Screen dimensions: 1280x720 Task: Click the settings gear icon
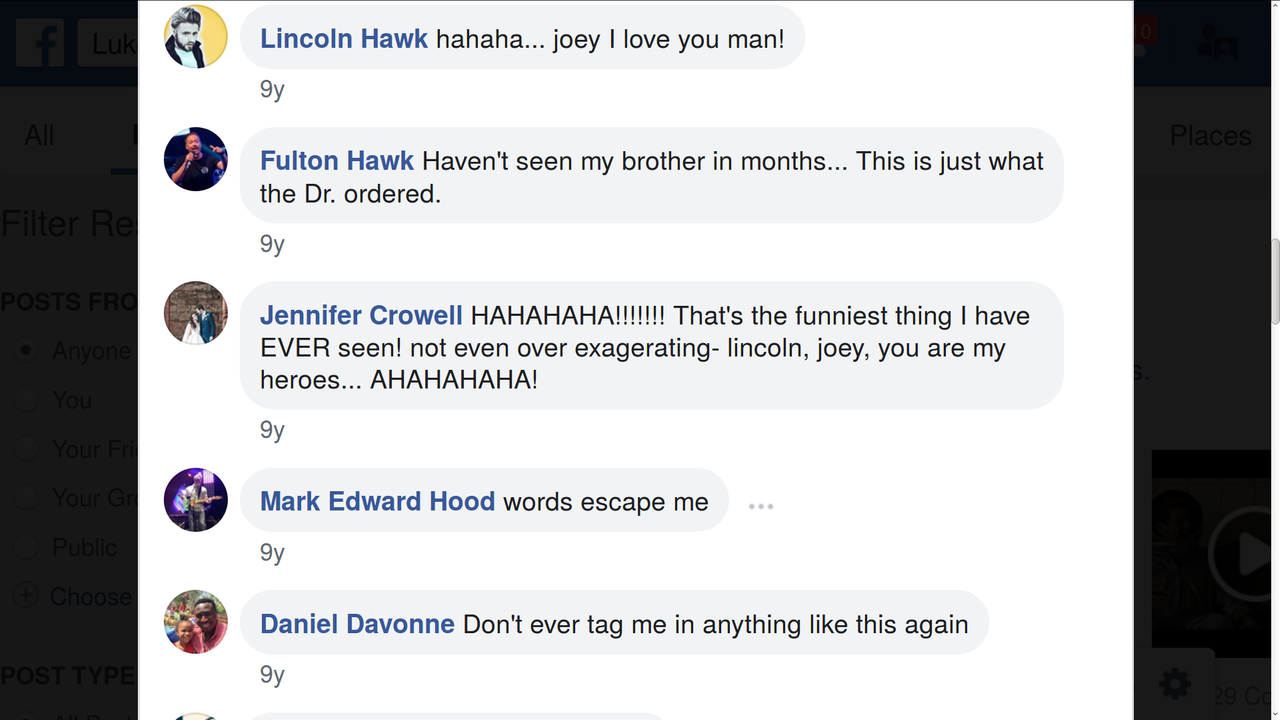pos(1175,684)
